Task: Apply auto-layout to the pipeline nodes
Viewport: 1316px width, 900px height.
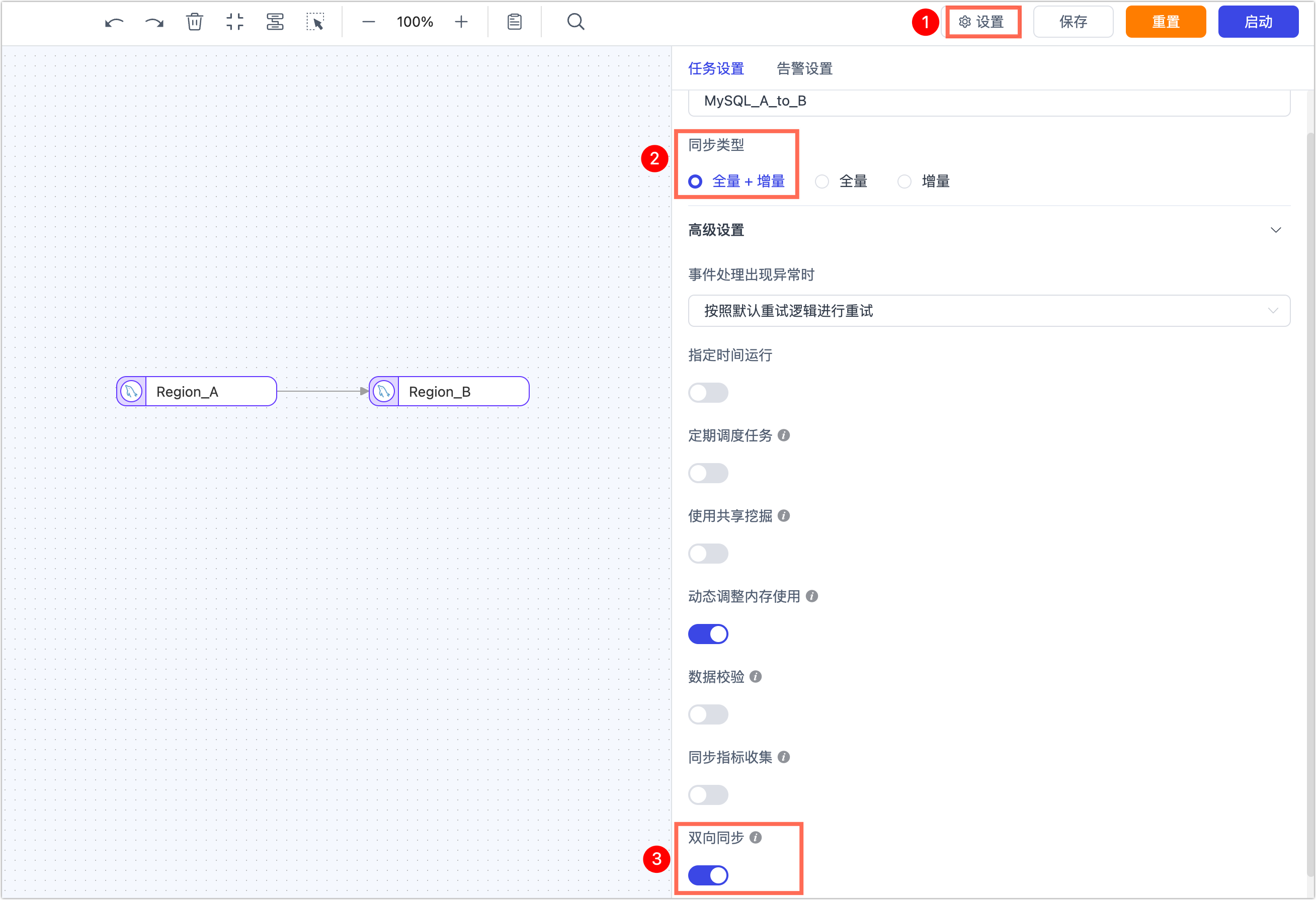Action: pos(275,22)
